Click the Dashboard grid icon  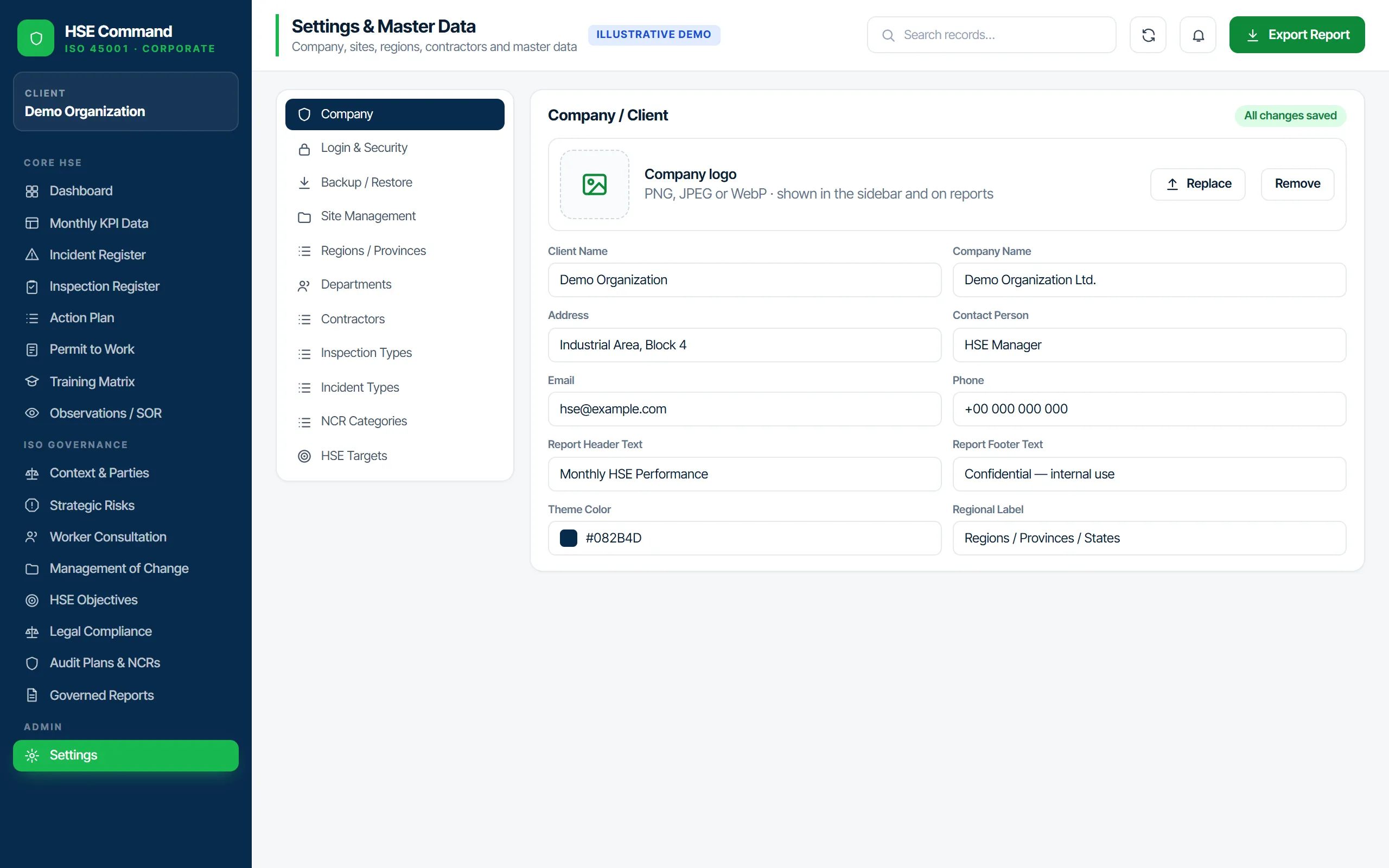32,191
